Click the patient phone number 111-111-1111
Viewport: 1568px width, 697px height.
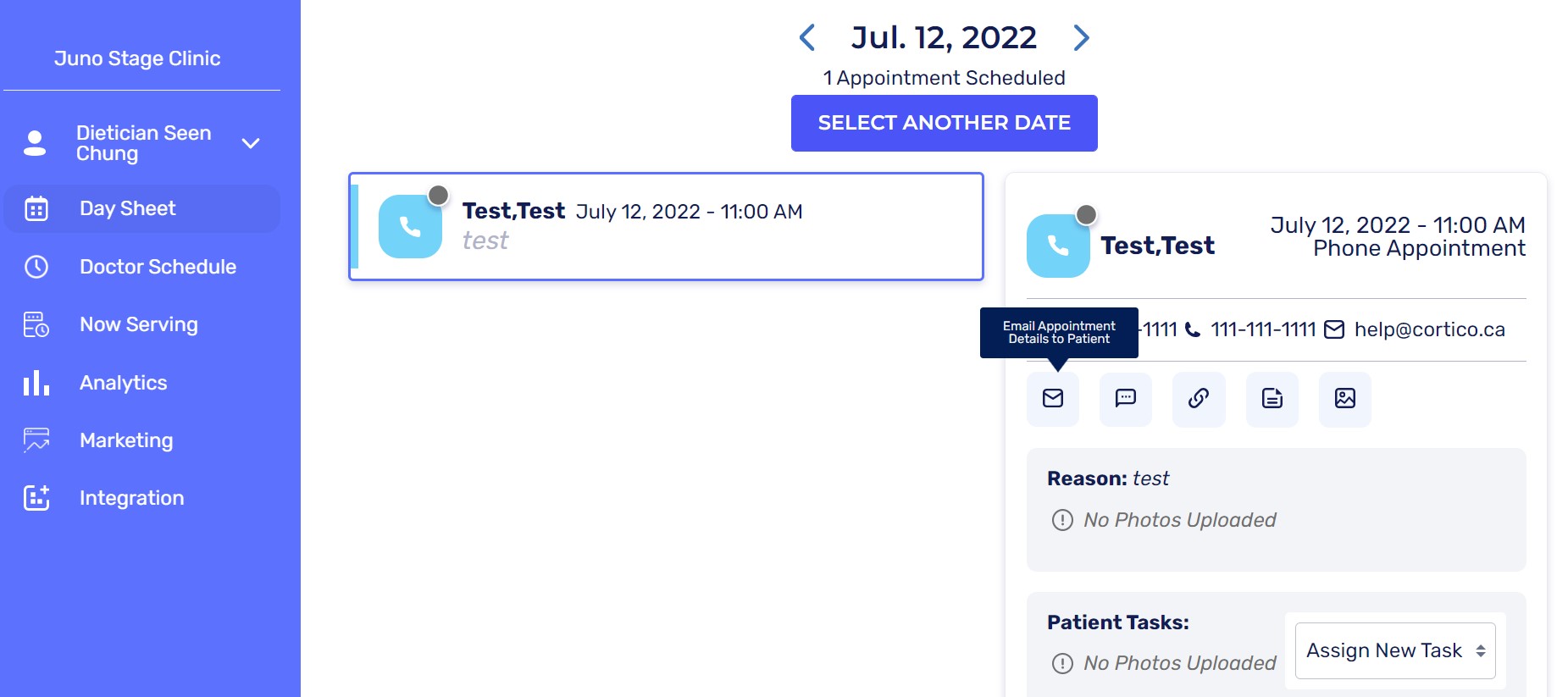[1263, 329]
